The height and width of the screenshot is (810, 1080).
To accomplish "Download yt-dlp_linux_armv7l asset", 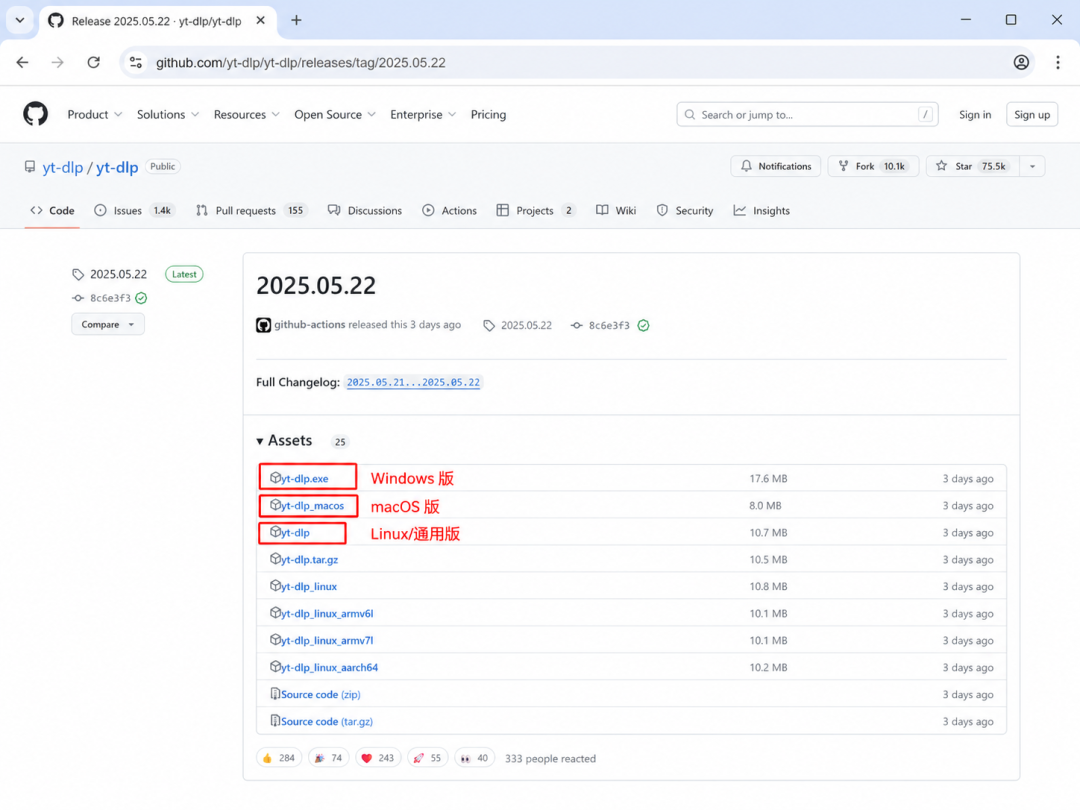I will pos(326,640).
